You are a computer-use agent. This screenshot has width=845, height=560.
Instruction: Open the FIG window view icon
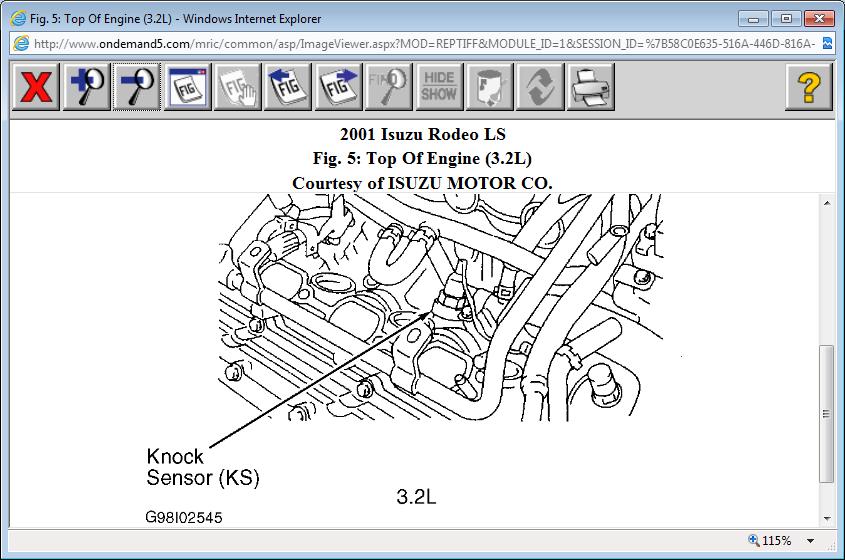(188, 87)
